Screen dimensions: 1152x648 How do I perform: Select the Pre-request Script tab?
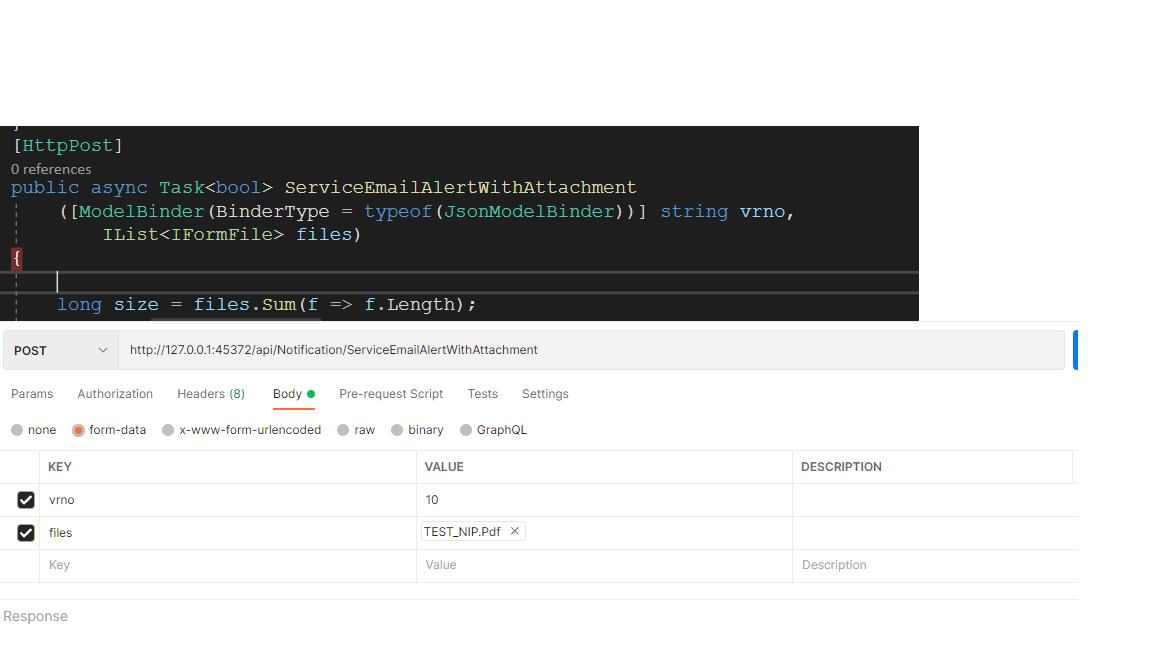[x=391, y=394]
